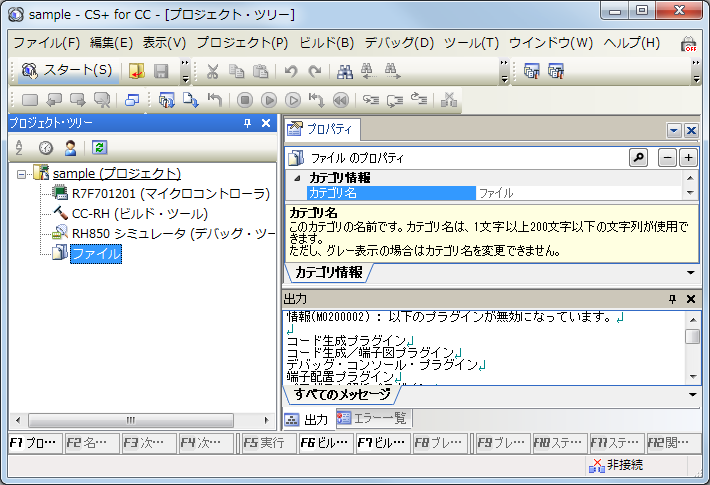Click the copy icon in toolbar

[236, 71]
